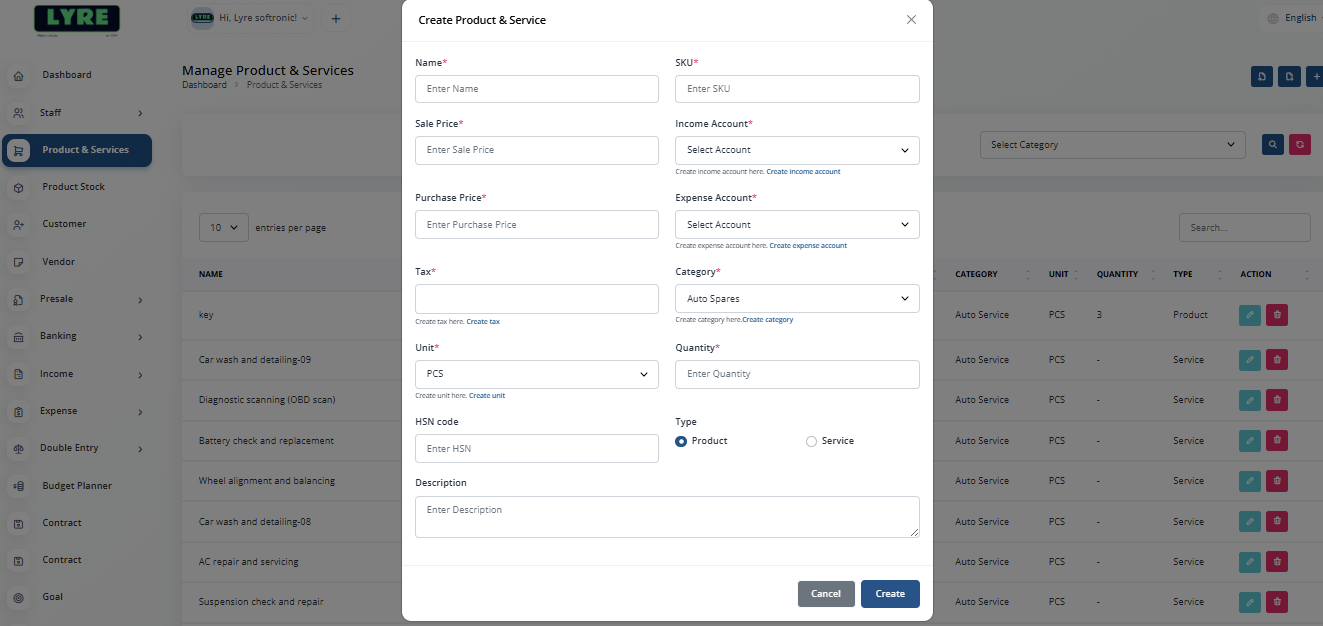This screenshot has height=626, width=1323.
Task: Change entries per page from 10
Action: (223, 227)
